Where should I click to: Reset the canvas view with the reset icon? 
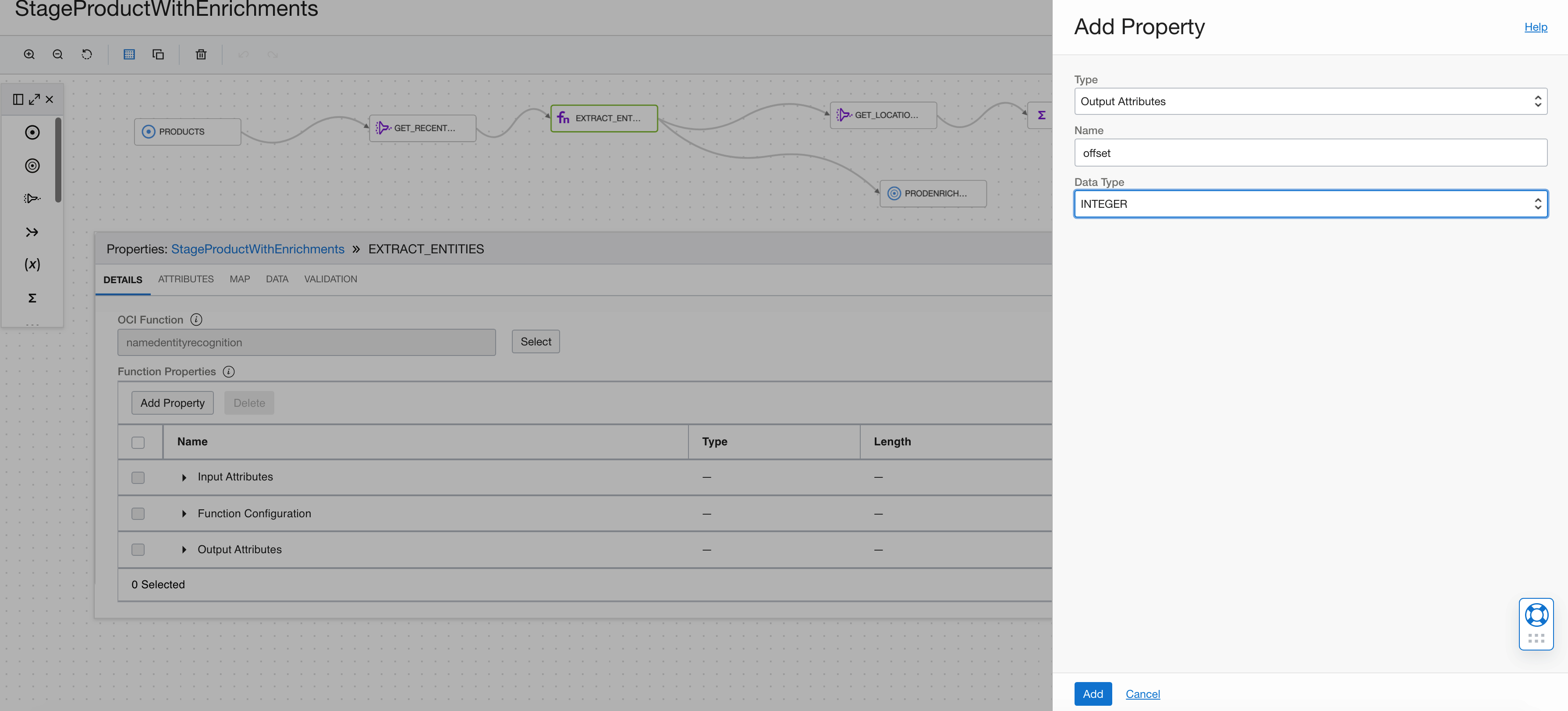click(86, 54)
